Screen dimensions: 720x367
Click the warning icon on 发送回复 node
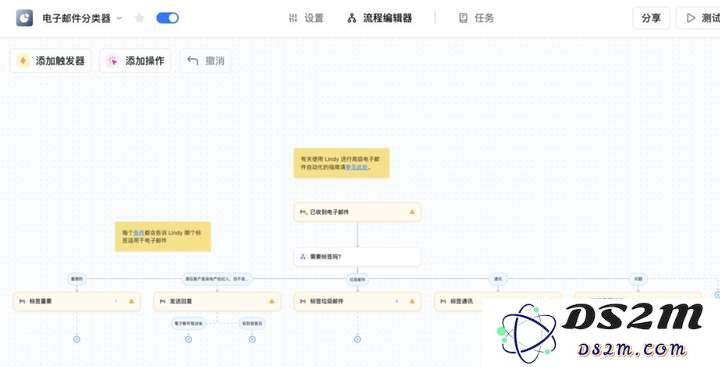272,302
